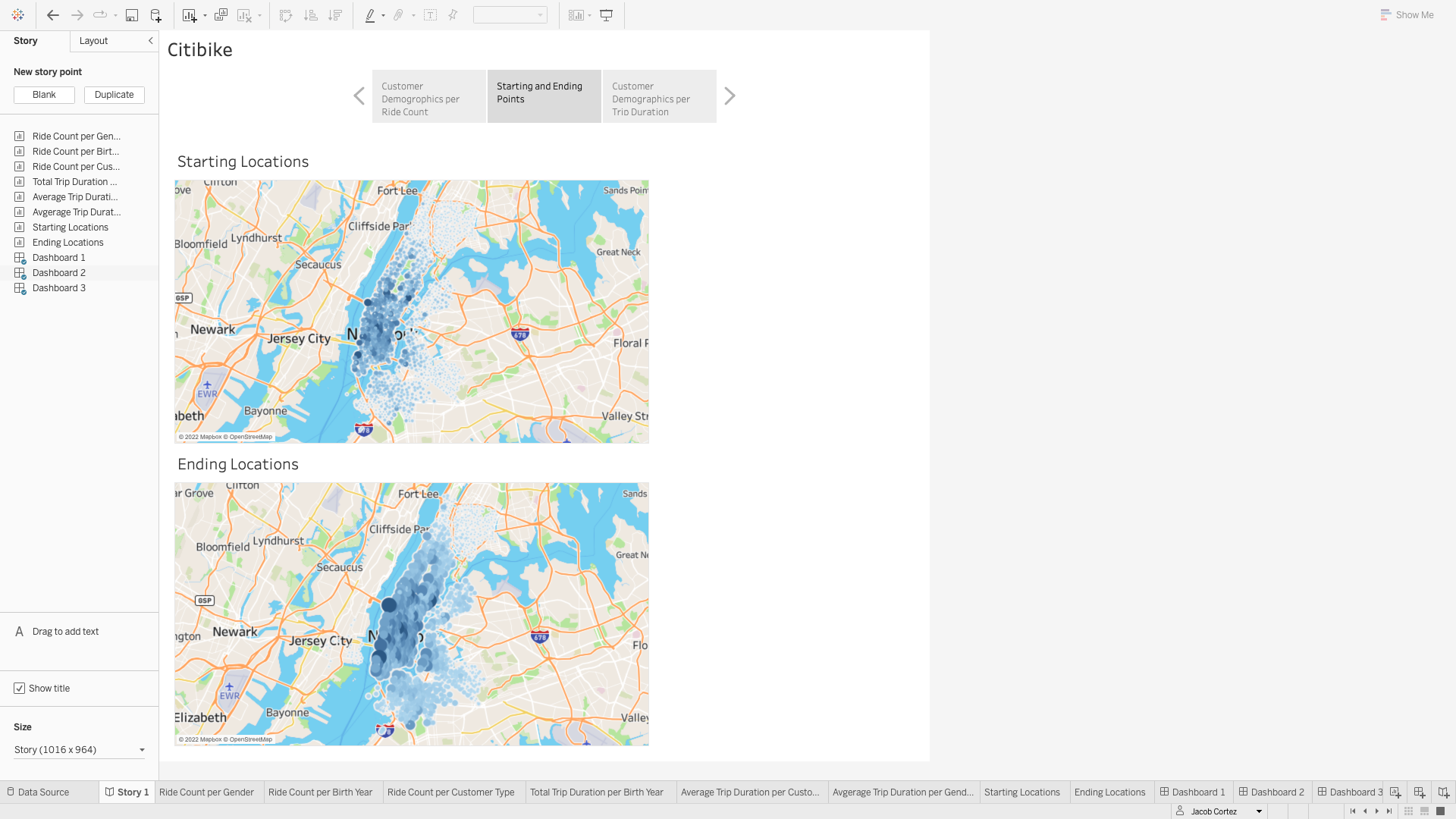The image size is (1456, 819).
Task: Select the Starting and Ending Points story caption
Action: pos(544,96)
